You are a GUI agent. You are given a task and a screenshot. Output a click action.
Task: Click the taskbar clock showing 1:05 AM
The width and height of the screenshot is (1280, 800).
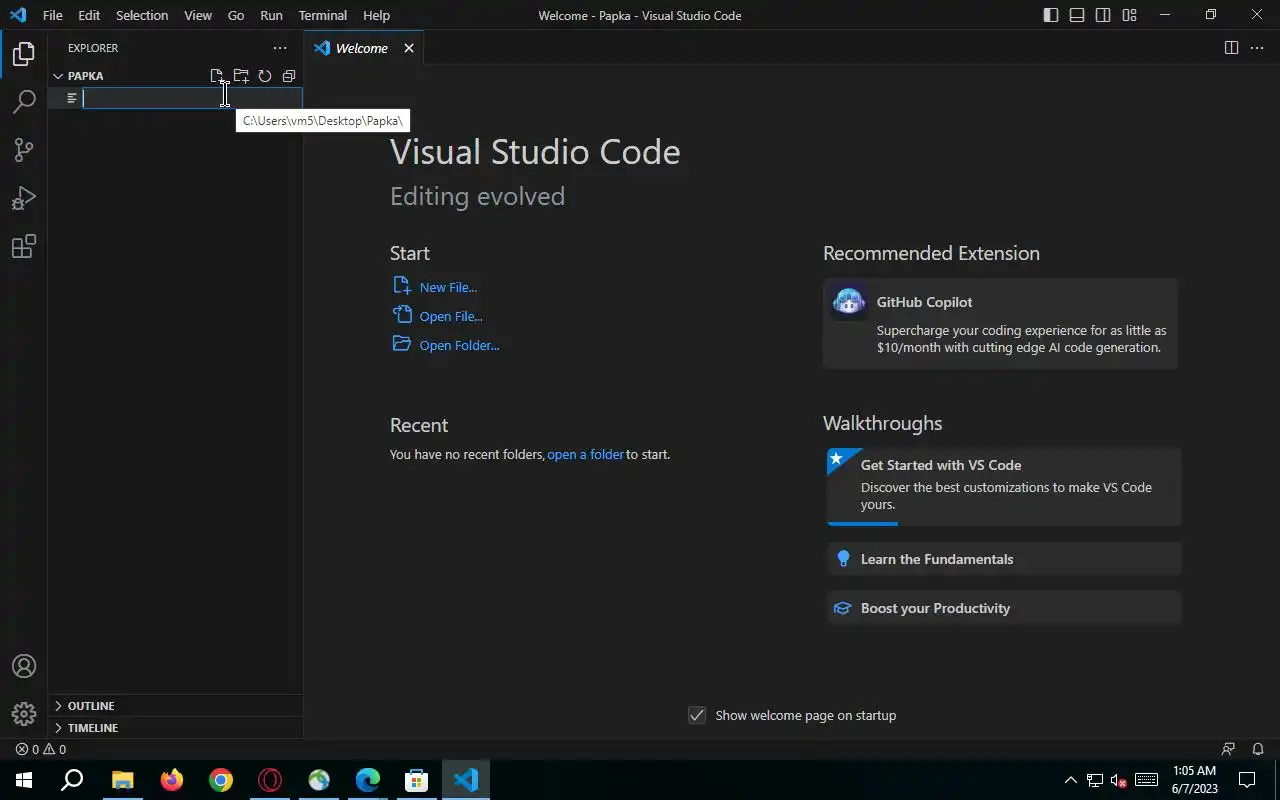(x=1194, y=780)
